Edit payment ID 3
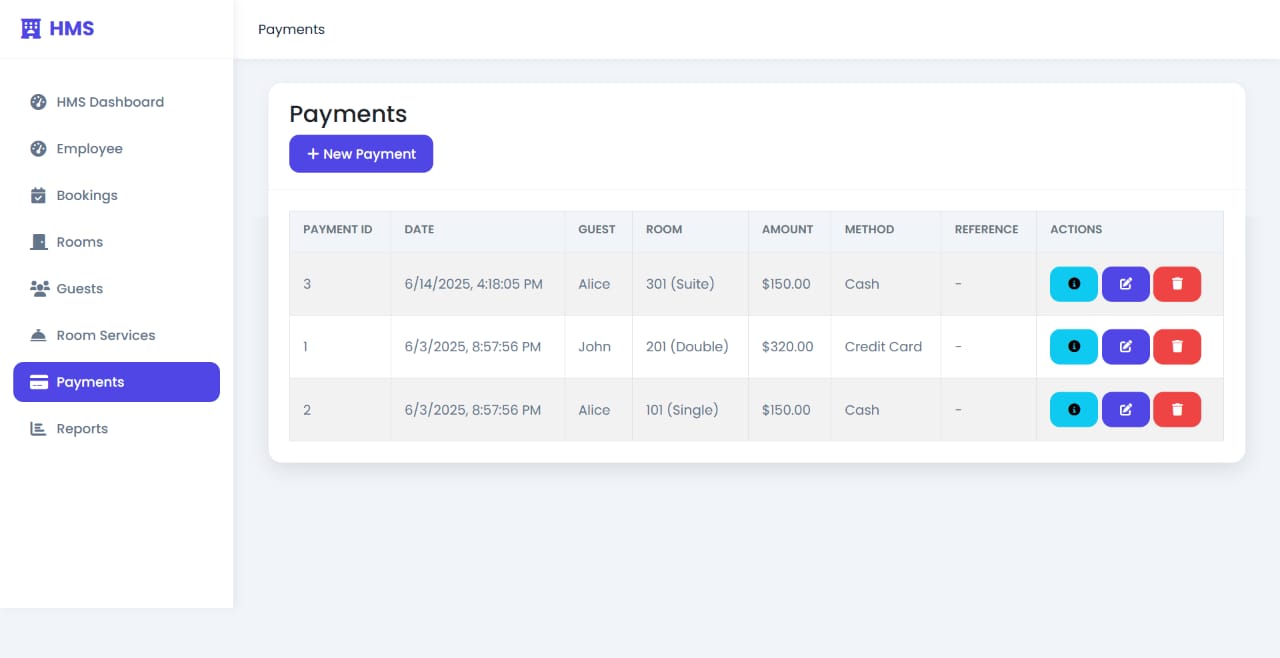The height and width of the screenshot is (658, 1280). 1126,284
